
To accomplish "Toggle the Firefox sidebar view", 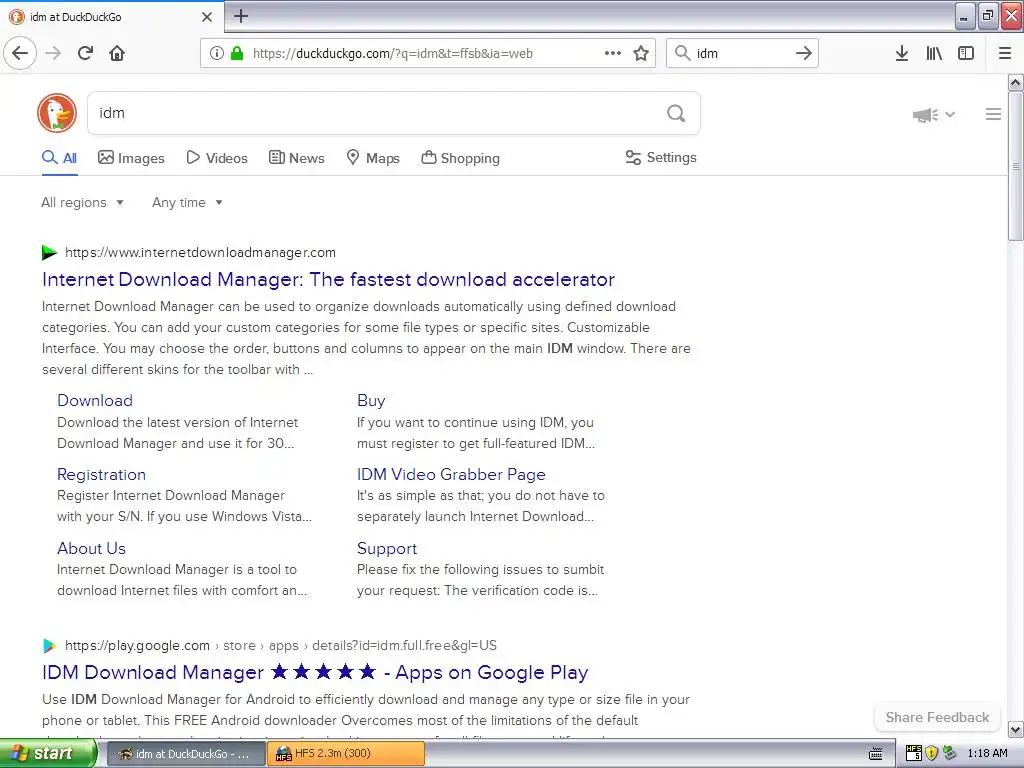I will pyautogui.click(x=966, y=53).
